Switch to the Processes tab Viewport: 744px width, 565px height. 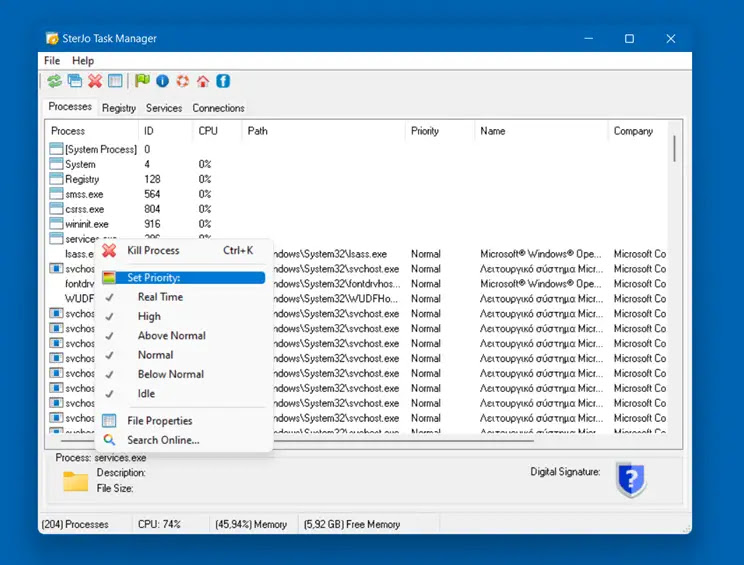70,107
